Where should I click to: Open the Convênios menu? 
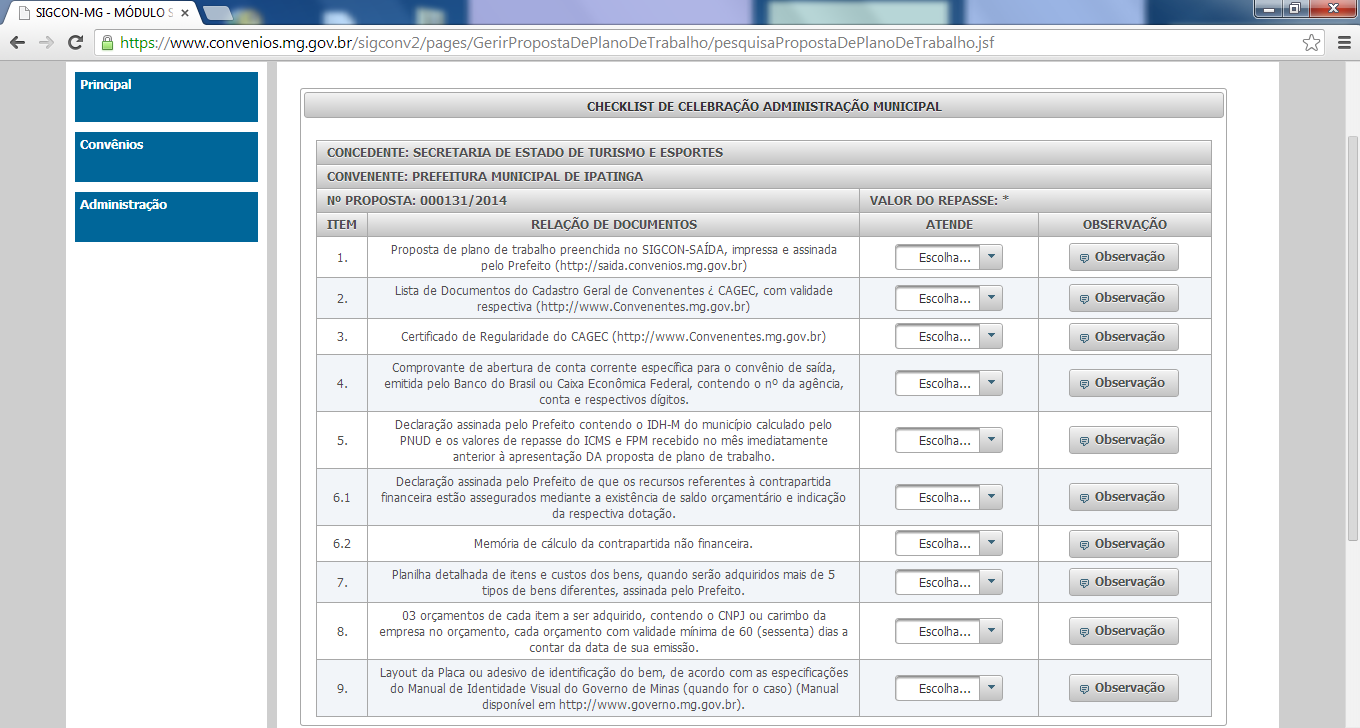[x=166, y=157]
